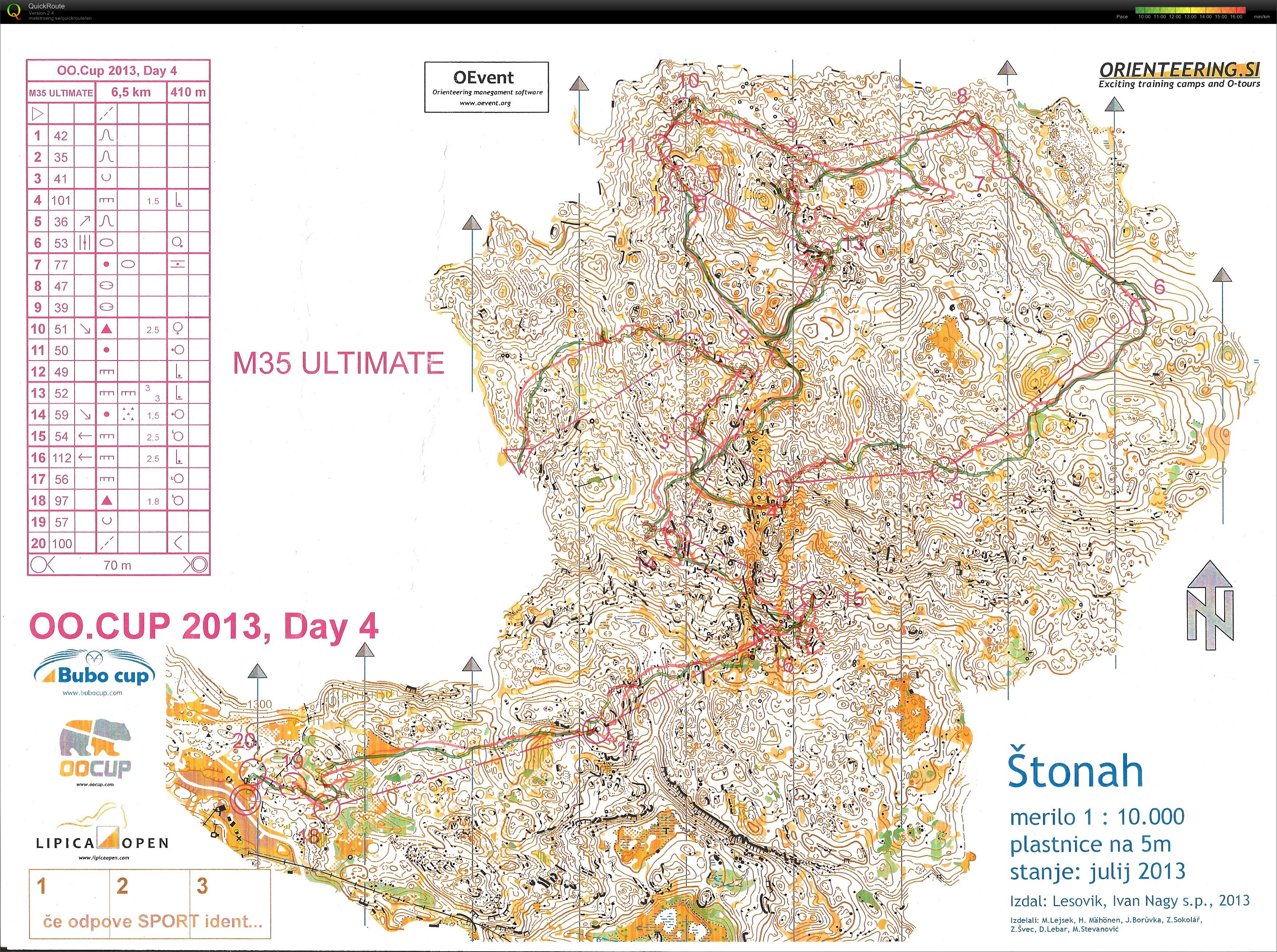Click the '410 m' climb cell
1277x952 pixels.
tap(189, 92)
